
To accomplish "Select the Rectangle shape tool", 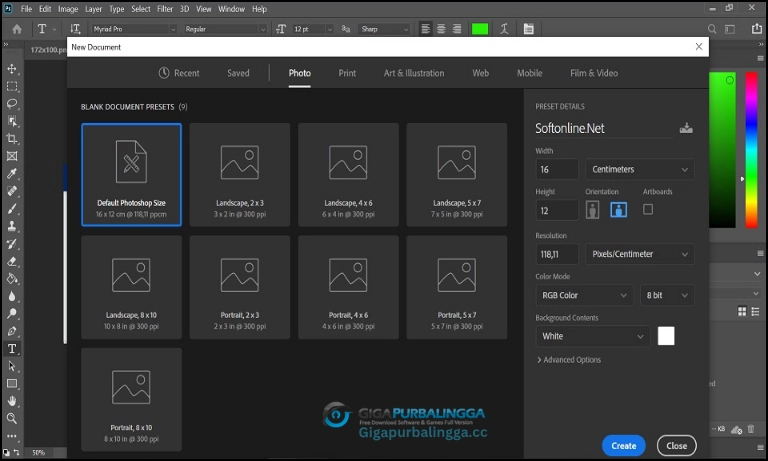I will 12,384.
